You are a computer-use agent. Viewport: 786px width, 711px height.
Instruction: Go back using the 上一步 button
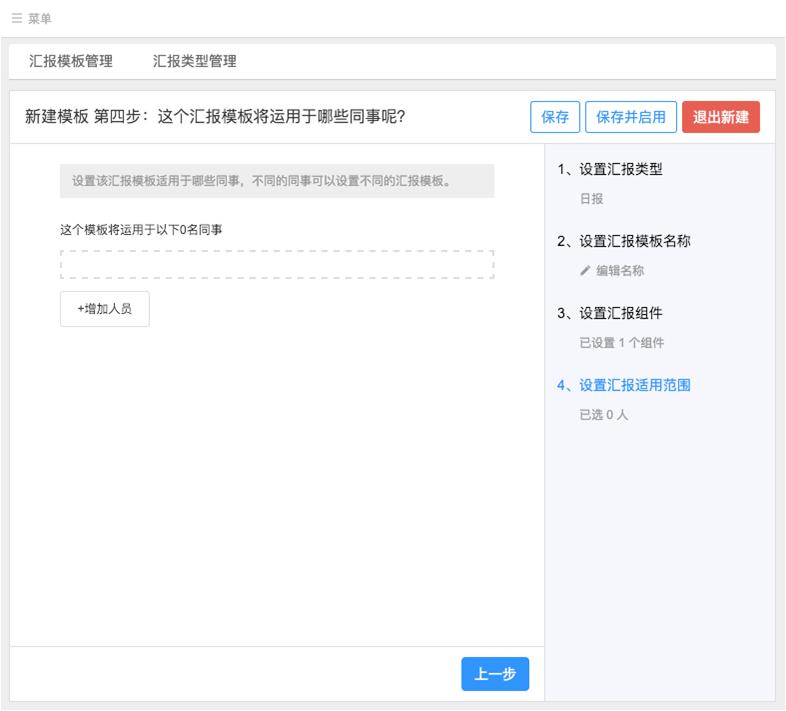coord(495,674)
